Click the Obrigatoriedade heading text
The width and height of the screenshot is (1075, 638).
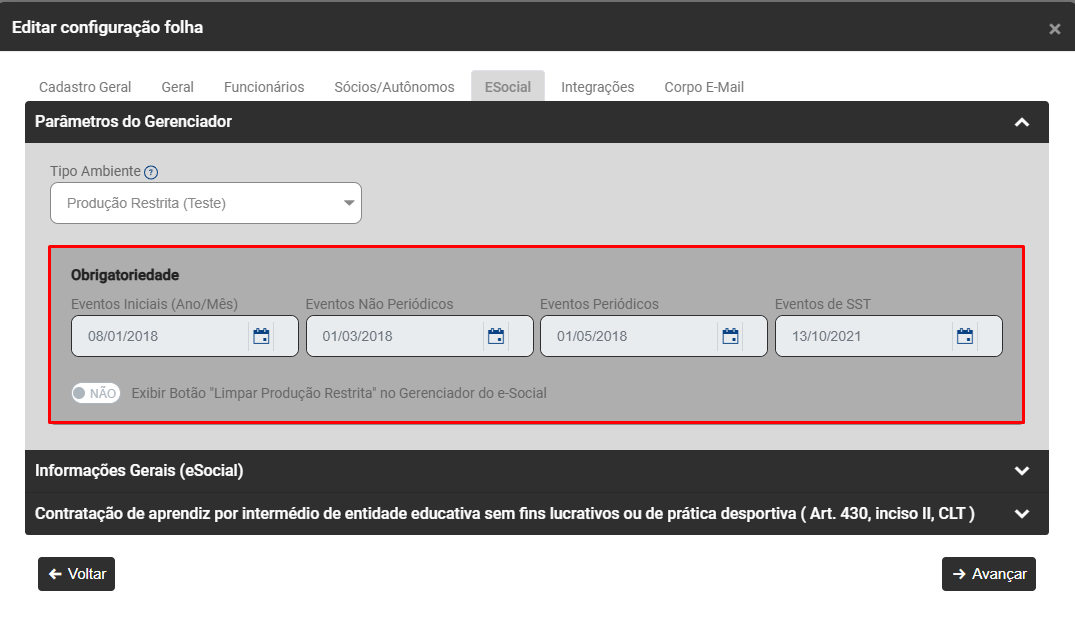pos(125,275)
